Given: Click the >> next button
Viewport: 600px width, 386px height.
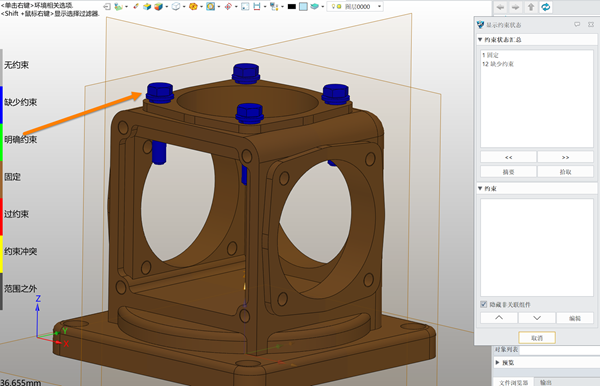Looking at the screenshot, I should (565, 157).
